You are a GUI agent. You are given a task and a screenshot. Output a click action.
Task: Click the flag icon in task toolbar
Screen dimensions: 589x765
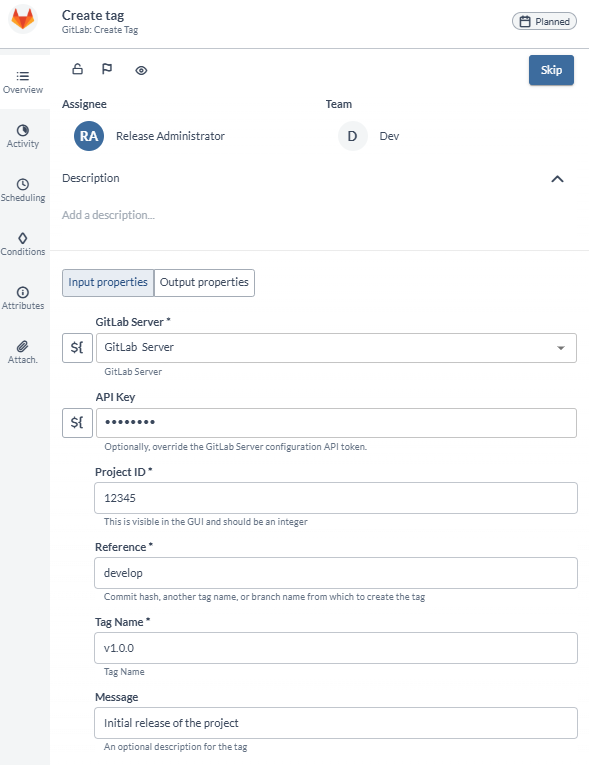107,69
